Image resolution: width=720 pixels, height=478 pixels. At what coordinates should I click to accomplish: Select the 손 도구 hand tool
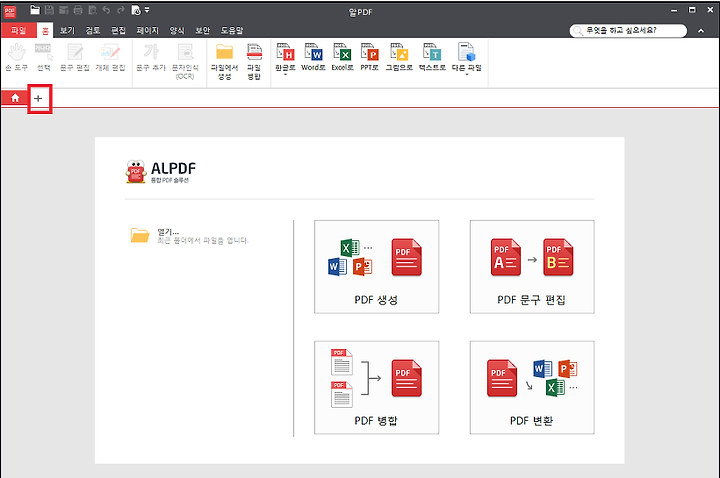pos(17,57)
